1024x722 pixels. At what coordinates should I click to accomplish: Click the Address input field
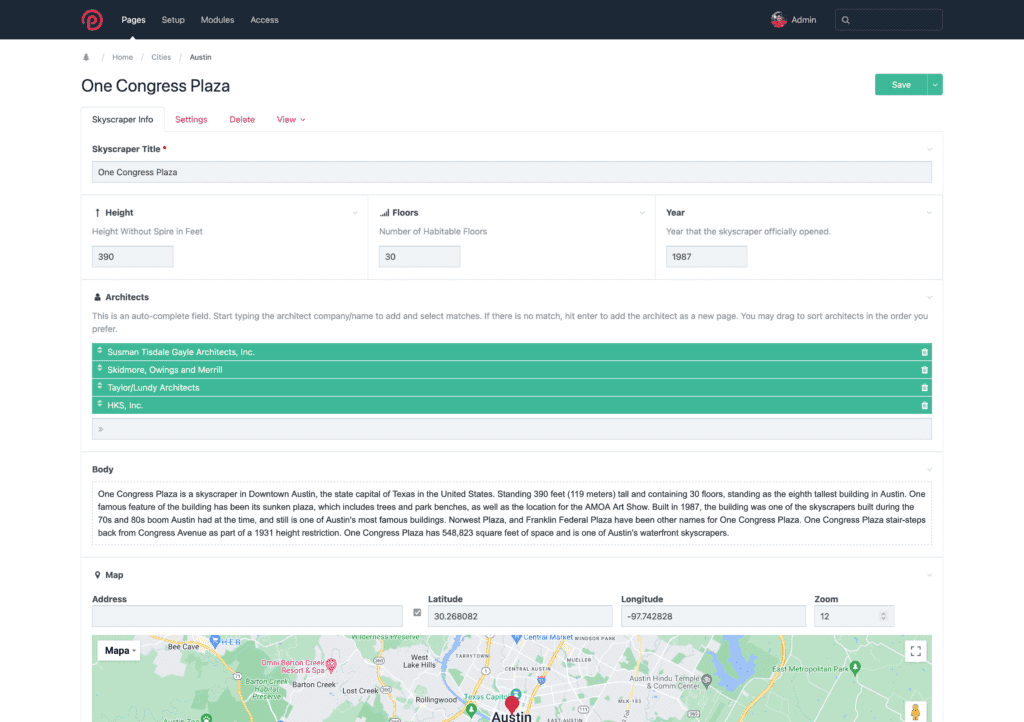(x=248, y=616)
